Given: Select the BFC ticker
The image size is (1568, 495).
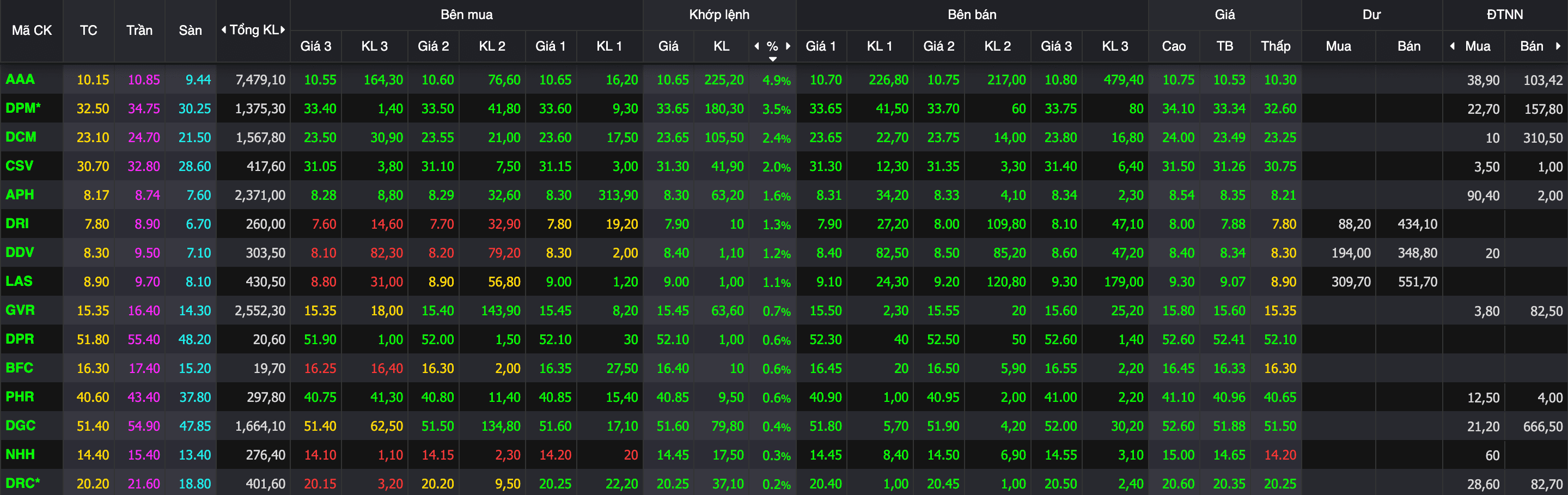Looking at the screenshot, I should point(19,368).
